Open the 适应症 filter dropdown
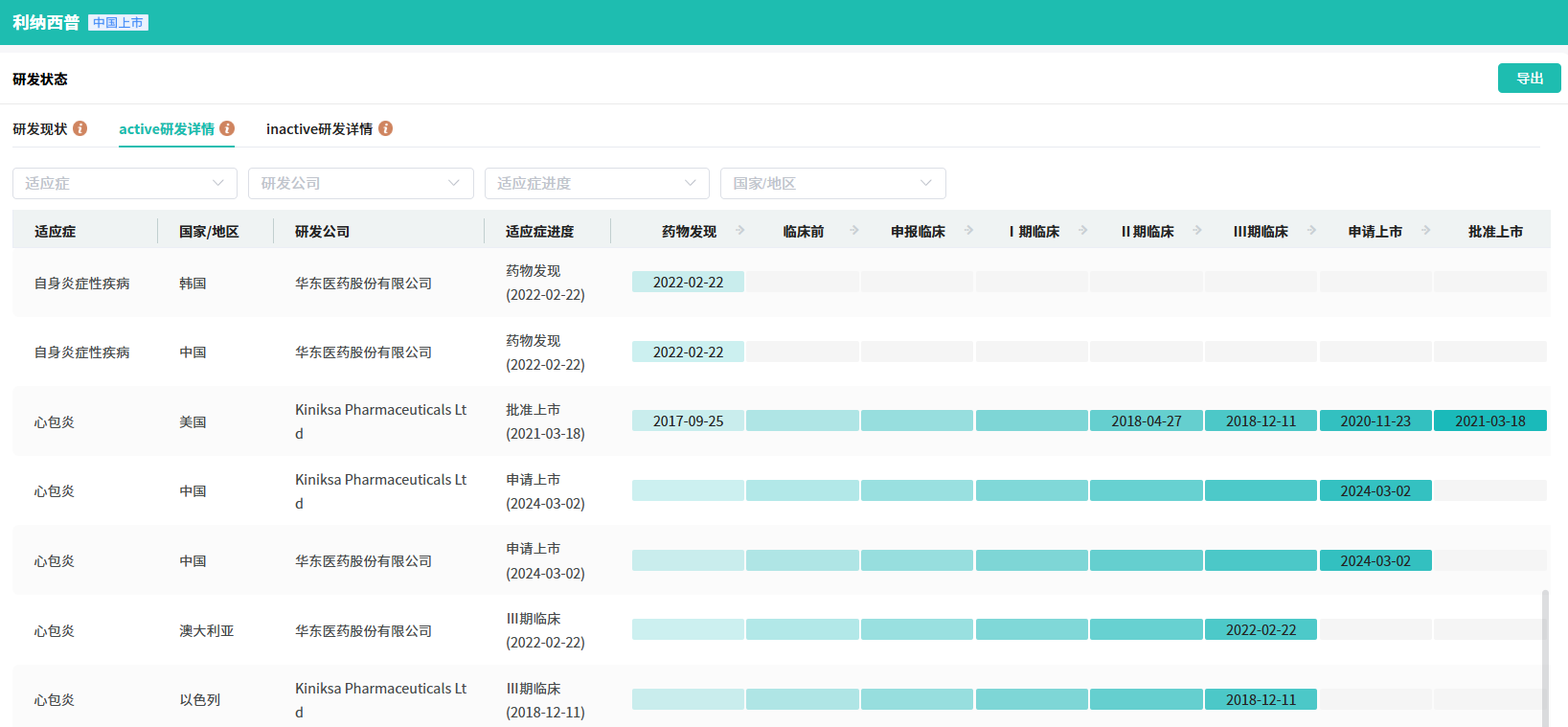 point(125,184)
